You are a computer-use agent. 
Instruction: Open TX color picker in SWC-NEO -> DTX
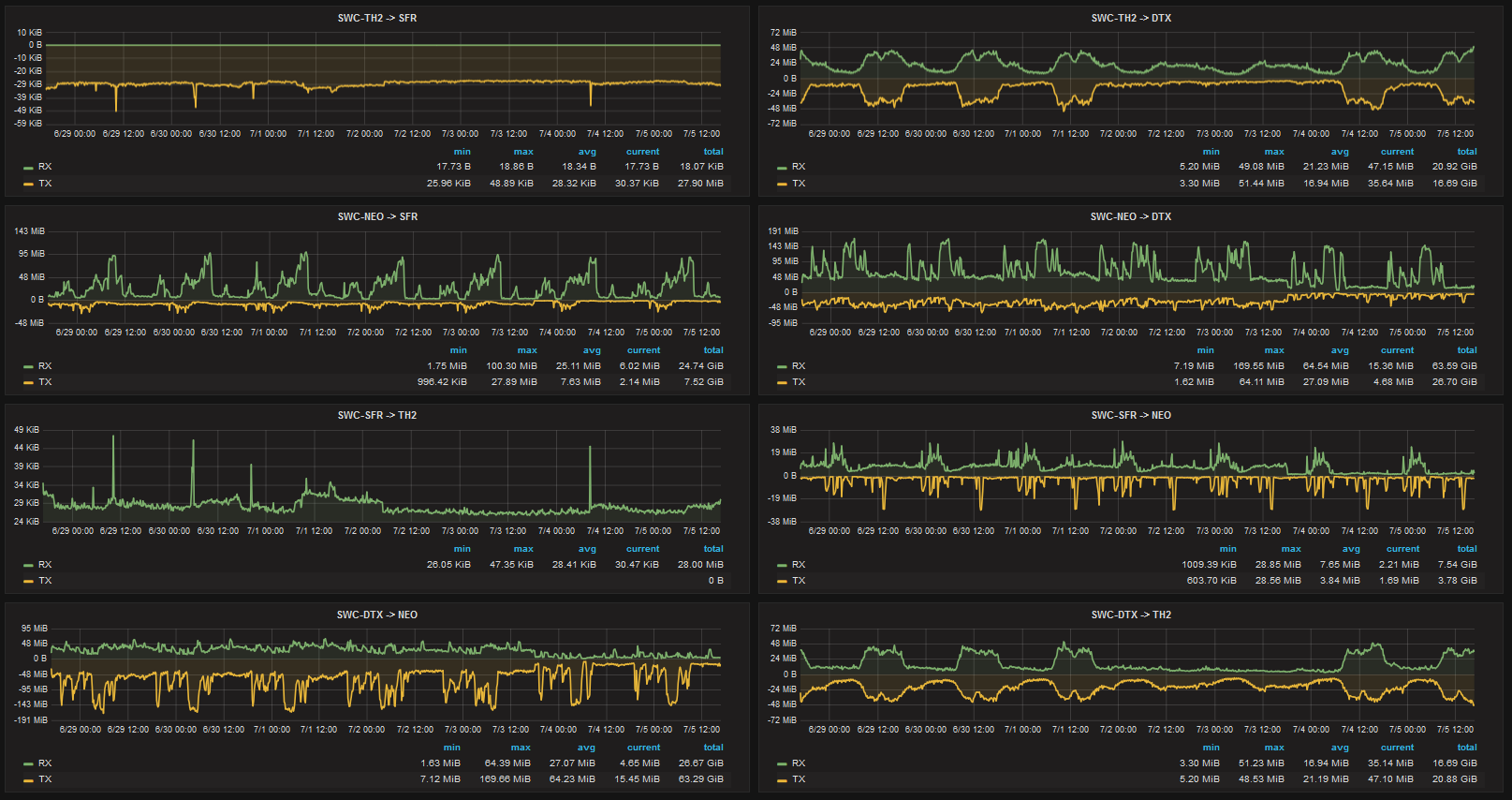[782, 383]
